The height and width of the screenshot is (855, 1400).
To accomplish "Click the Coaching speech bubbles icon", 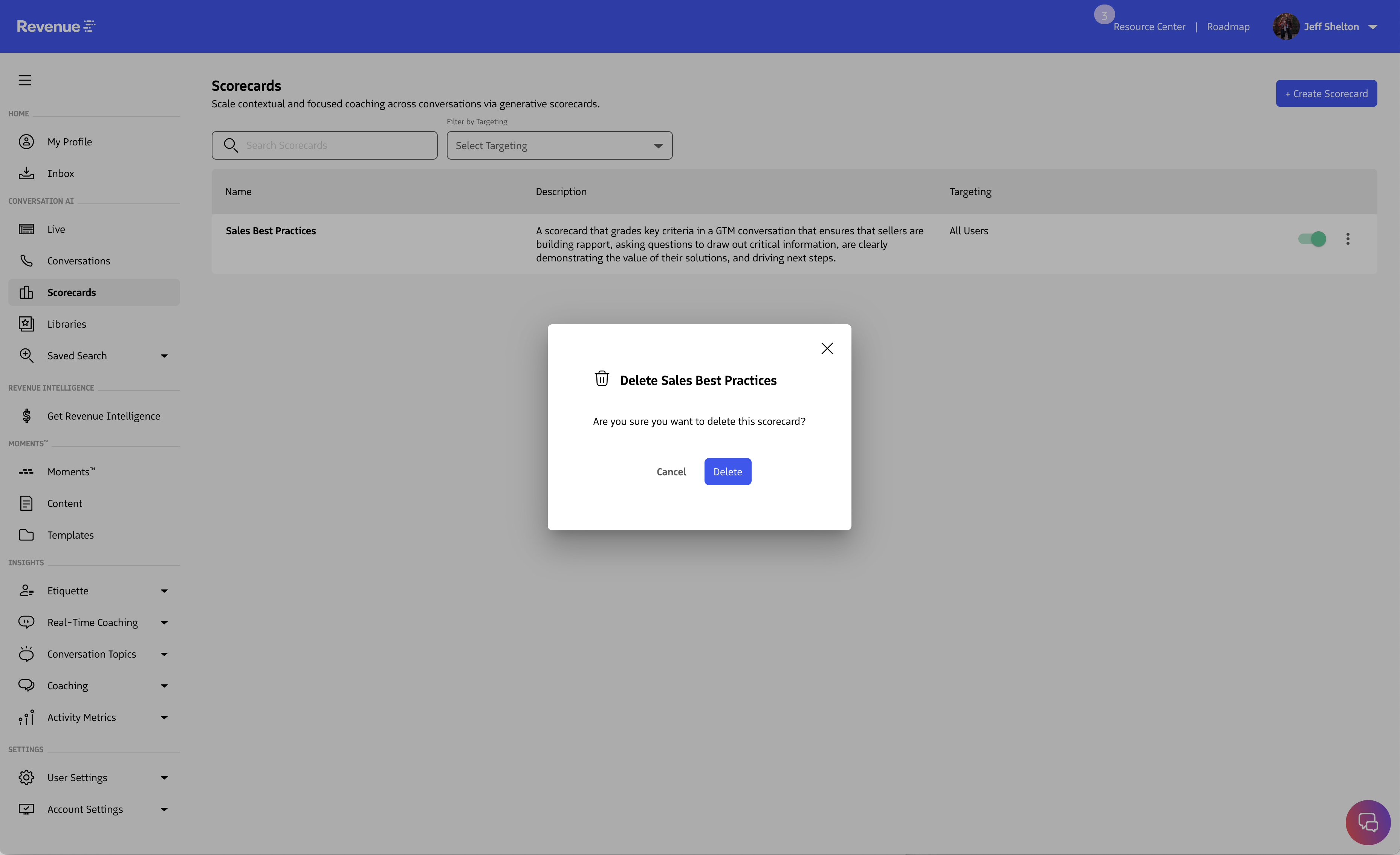I will point(26,685).
